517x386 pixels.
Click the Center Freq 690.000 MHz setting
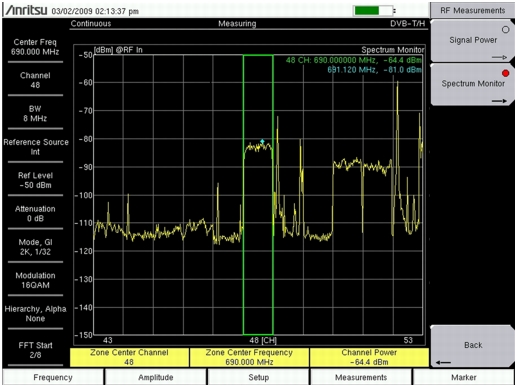35,47
